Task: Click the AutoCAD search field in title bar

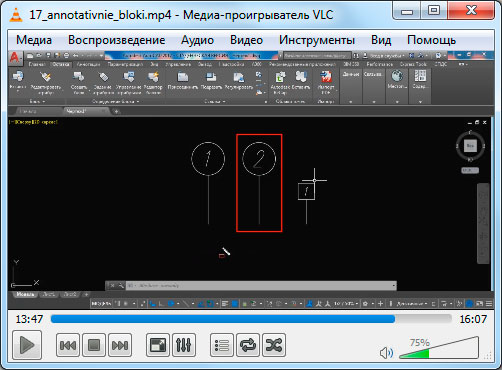Action: [x=317, y=56]
